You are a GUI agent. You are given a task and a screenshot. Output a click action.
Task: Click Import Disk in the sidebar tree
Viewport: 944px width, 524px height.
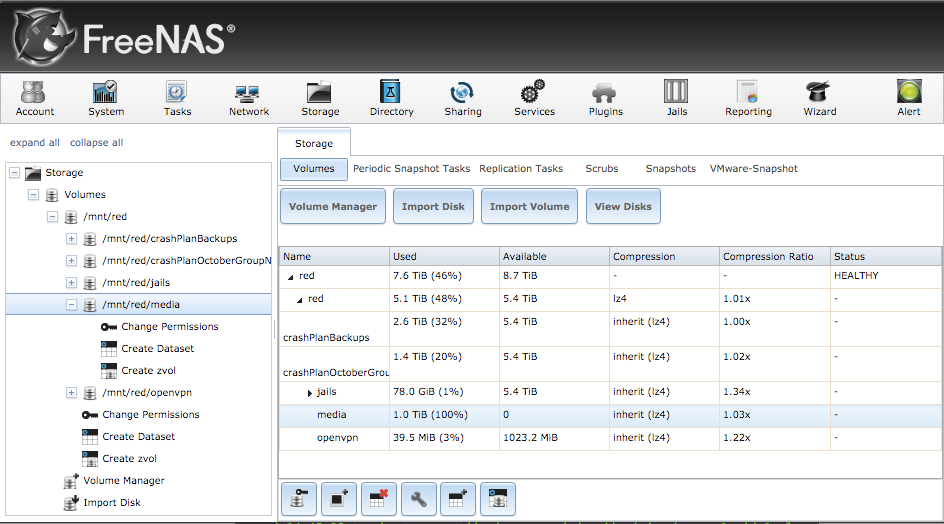pos(112,502)
